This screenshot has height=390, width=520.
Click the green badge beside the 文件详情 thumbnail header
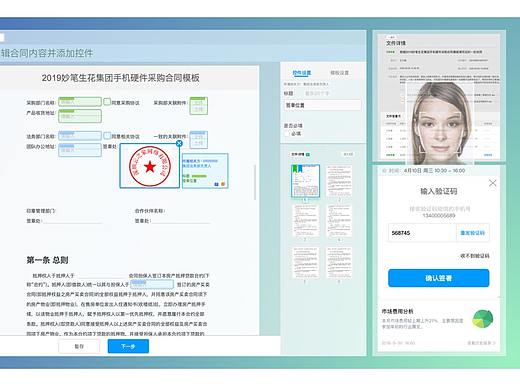pyautogui.click(x=308, y=154)
